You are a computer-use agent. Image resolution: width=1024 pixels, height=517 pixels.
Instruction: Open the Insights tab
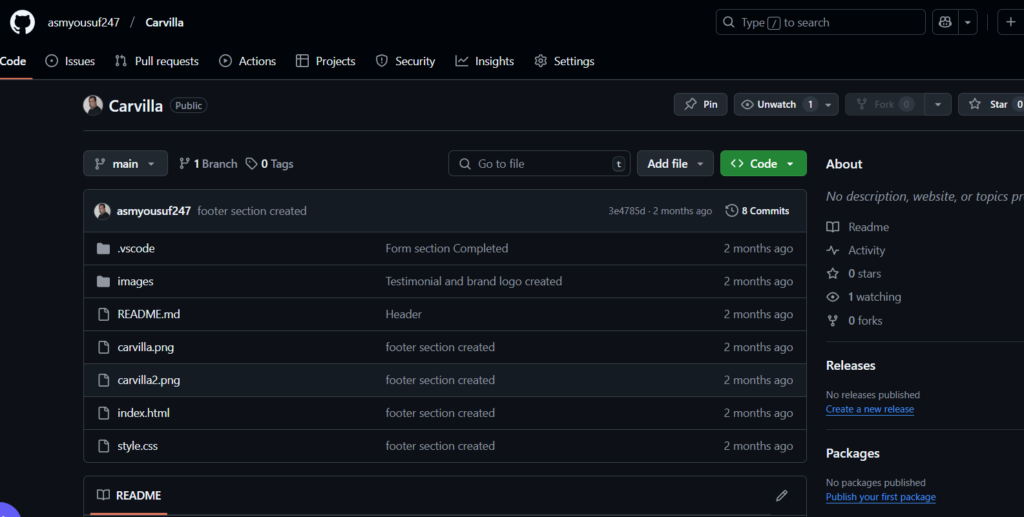(x=485, y=61)
